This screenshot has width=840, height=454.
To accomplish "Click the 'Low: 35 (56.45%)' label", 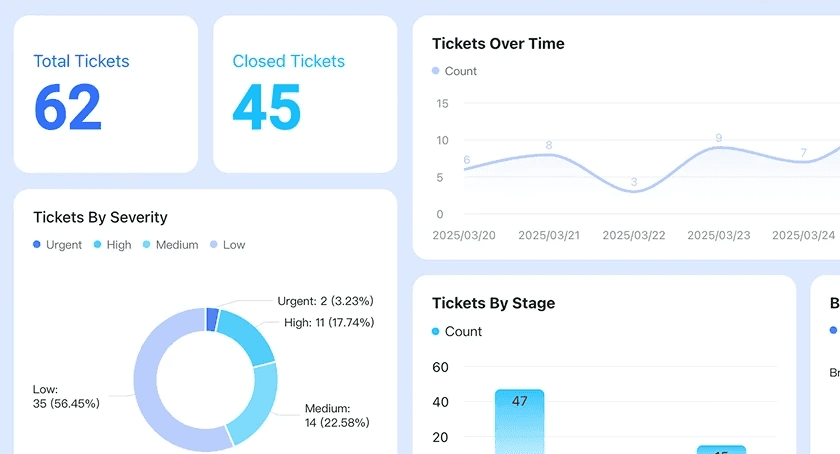I will pos(66,397).
